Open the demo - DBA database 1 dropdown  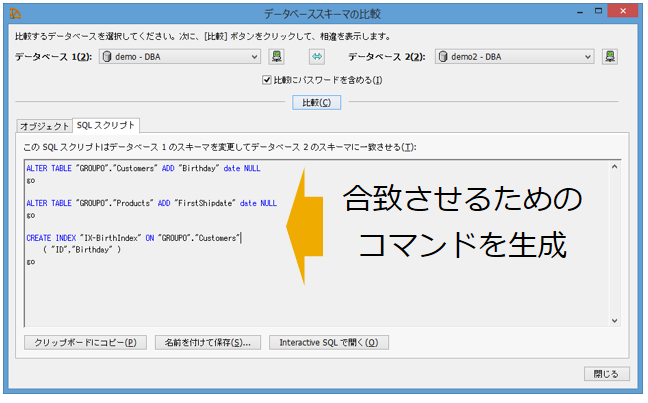(x=180, y=57)
